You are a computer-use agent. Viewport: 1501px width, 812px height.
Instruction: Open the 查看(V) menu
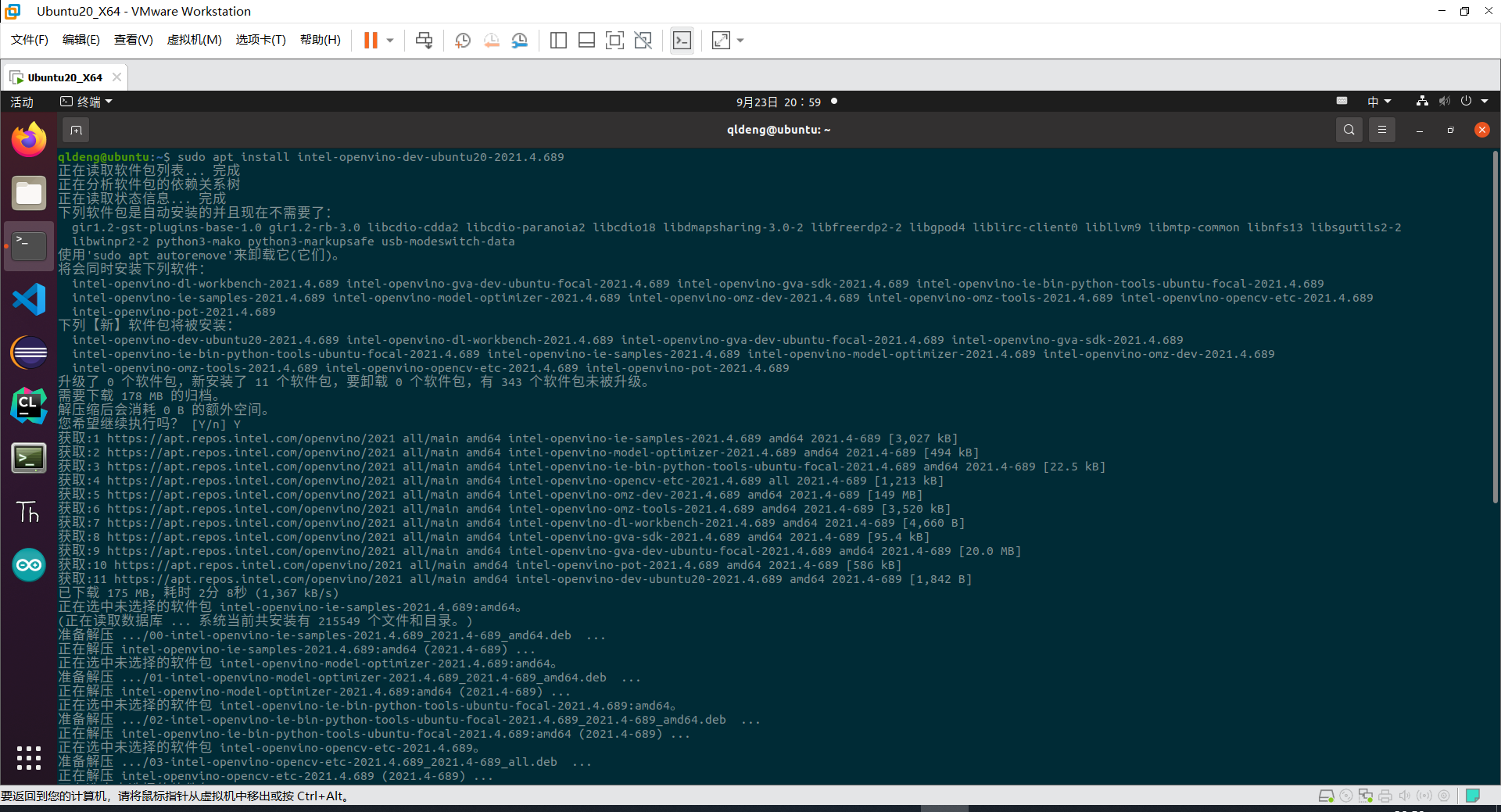click(134, 40)
